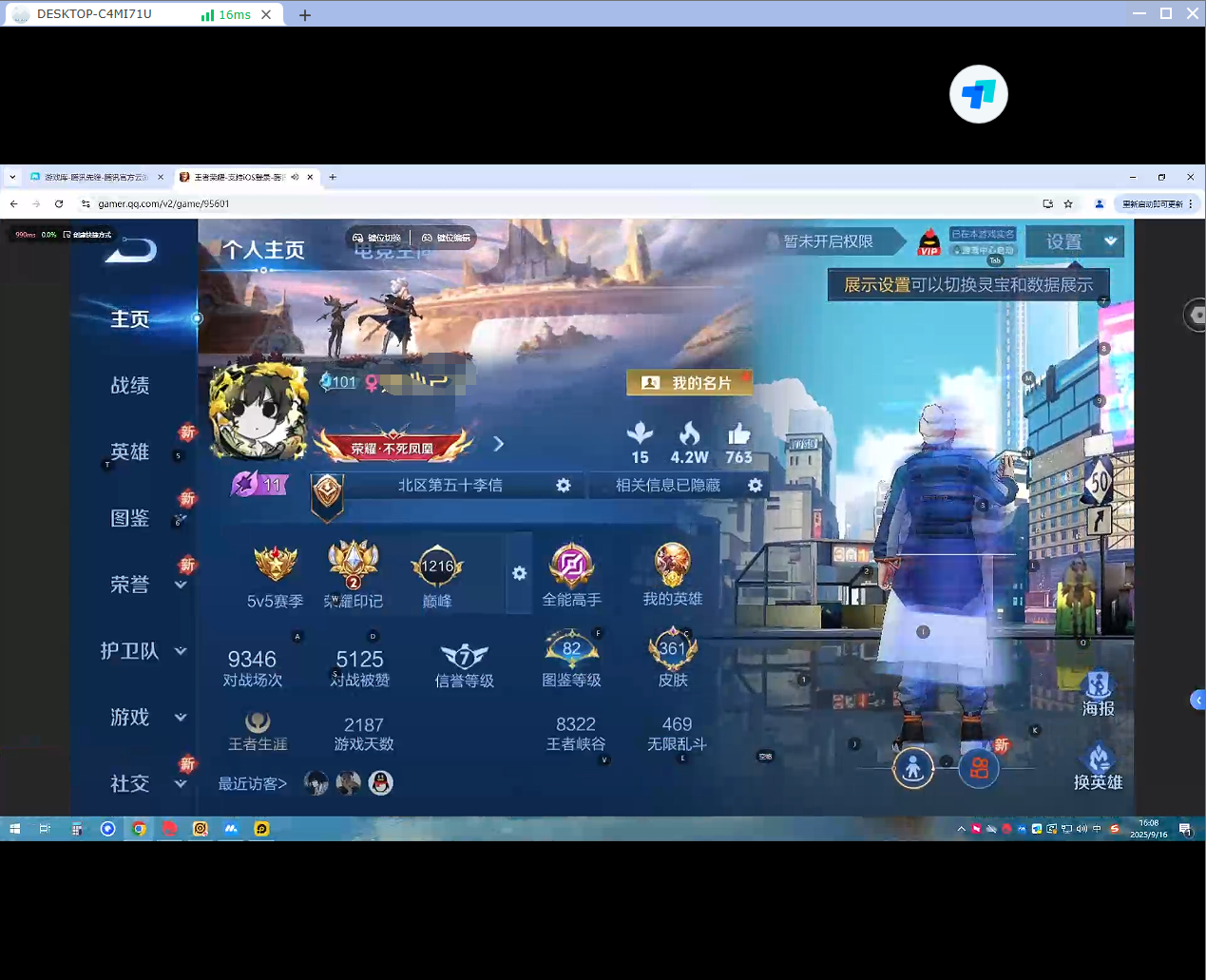Expand the 社交 sidebar section
Image resolution: width=1206 pixels, height=980 pixels.
(x=181, y=784)
